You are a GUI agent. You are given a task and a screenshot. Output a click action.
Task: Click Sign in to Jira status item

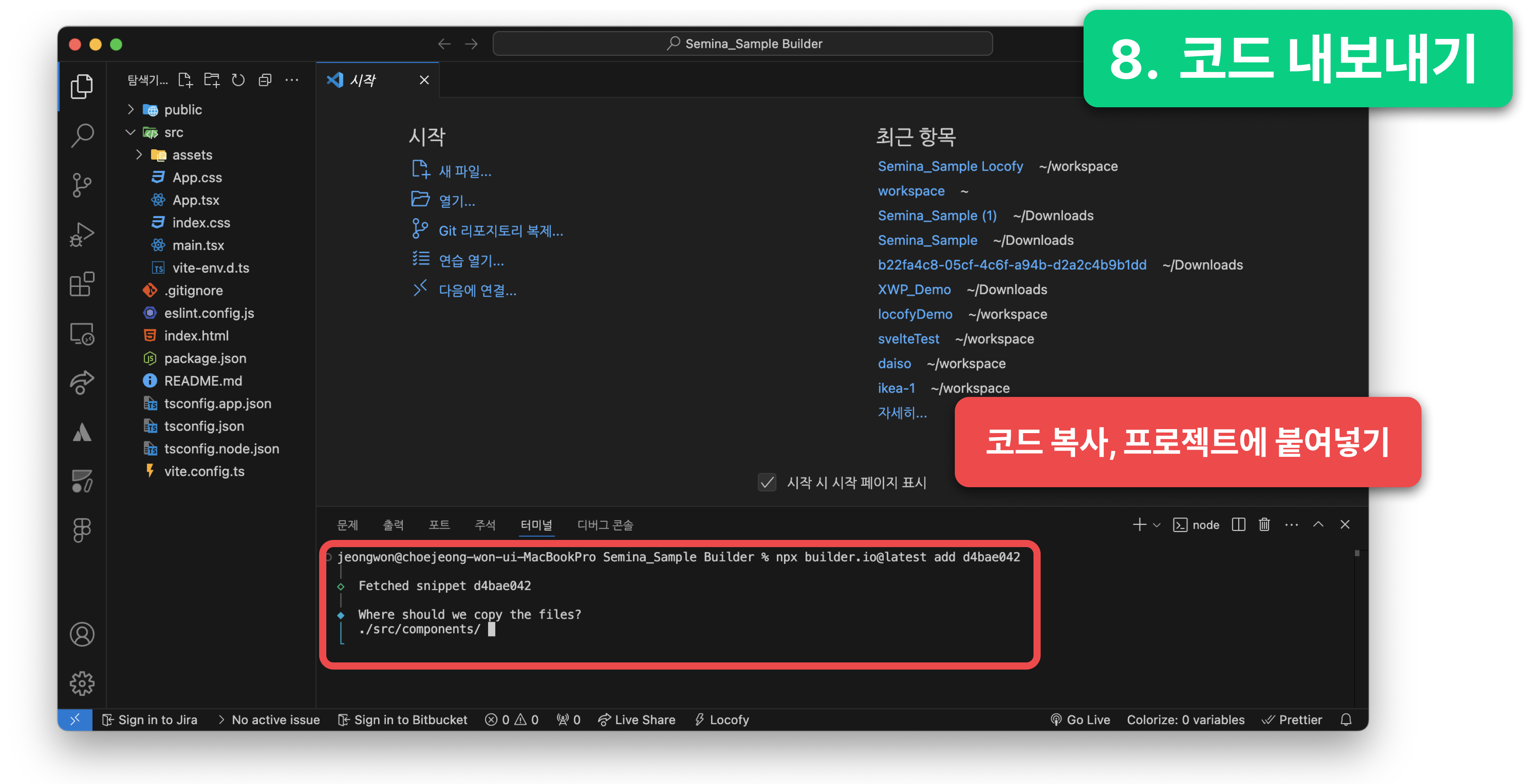click(150, 719)
